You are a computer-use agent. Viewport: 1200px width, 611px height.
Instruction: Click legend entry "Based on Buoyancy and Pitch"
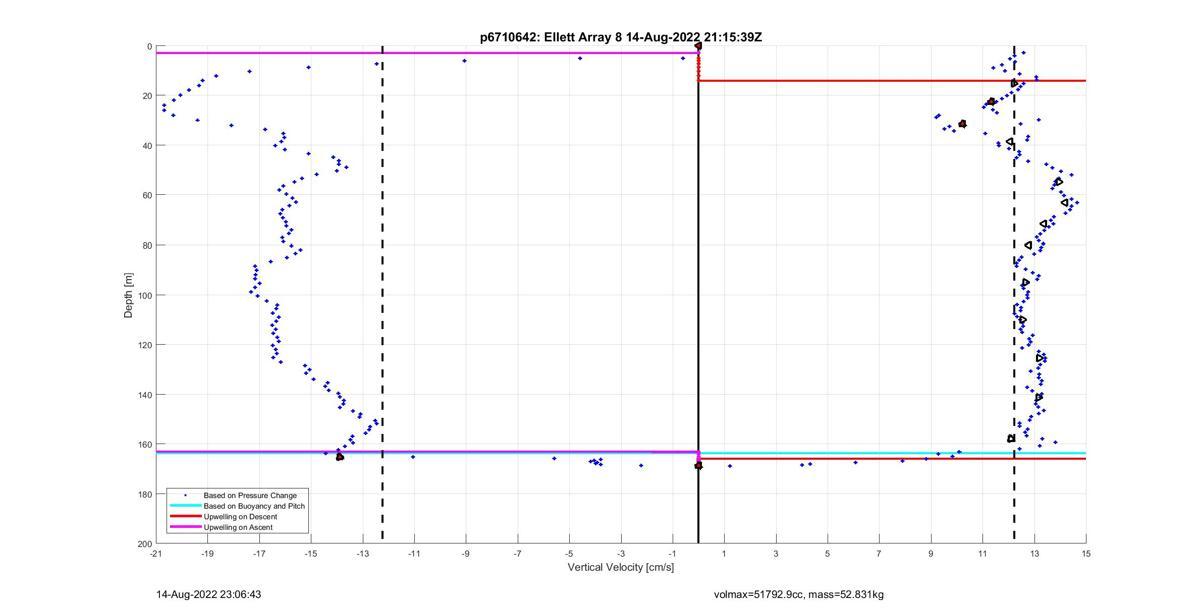click(x=254, y=506)
